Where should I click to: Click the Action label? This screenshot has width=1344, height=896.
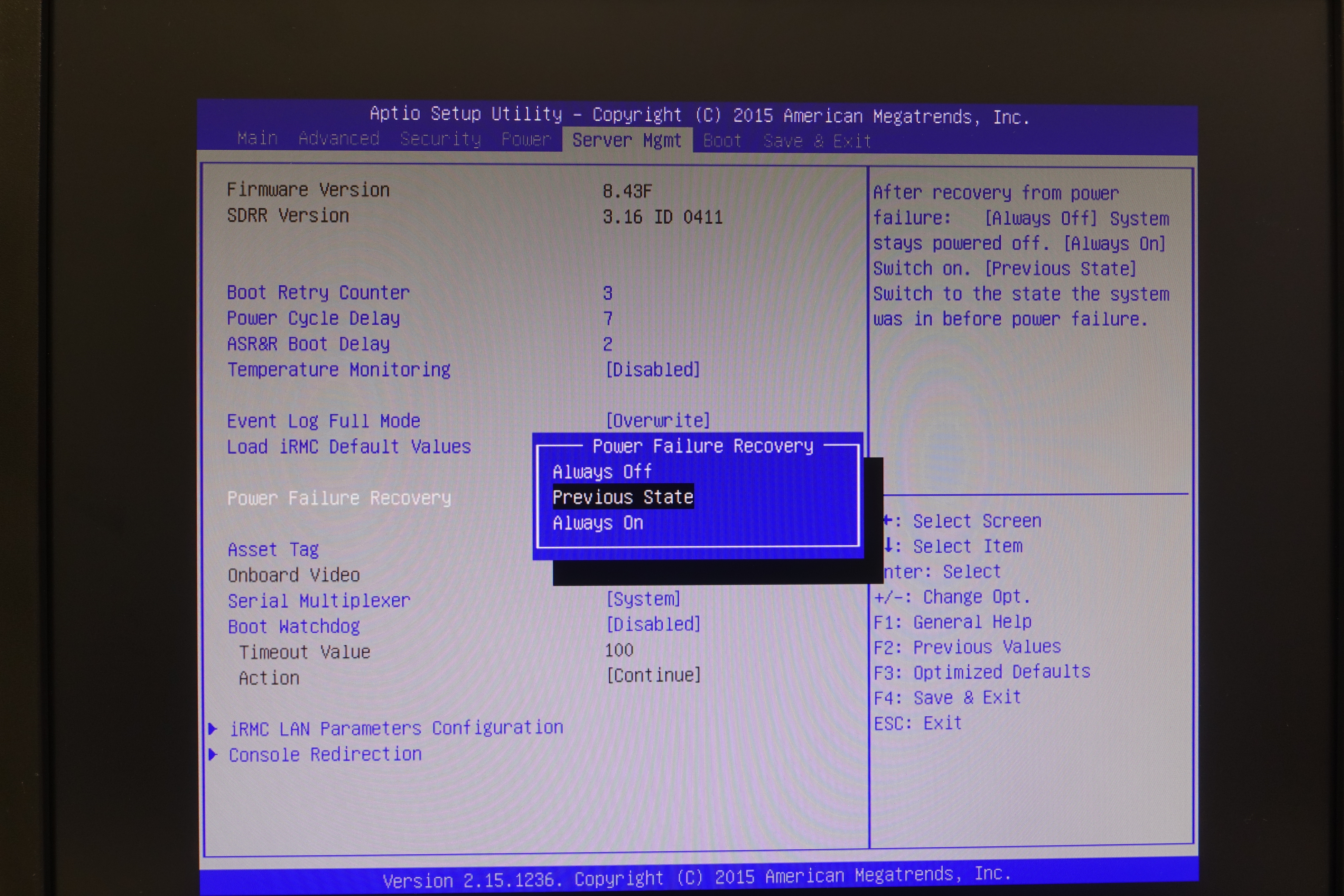click(269, 678)
